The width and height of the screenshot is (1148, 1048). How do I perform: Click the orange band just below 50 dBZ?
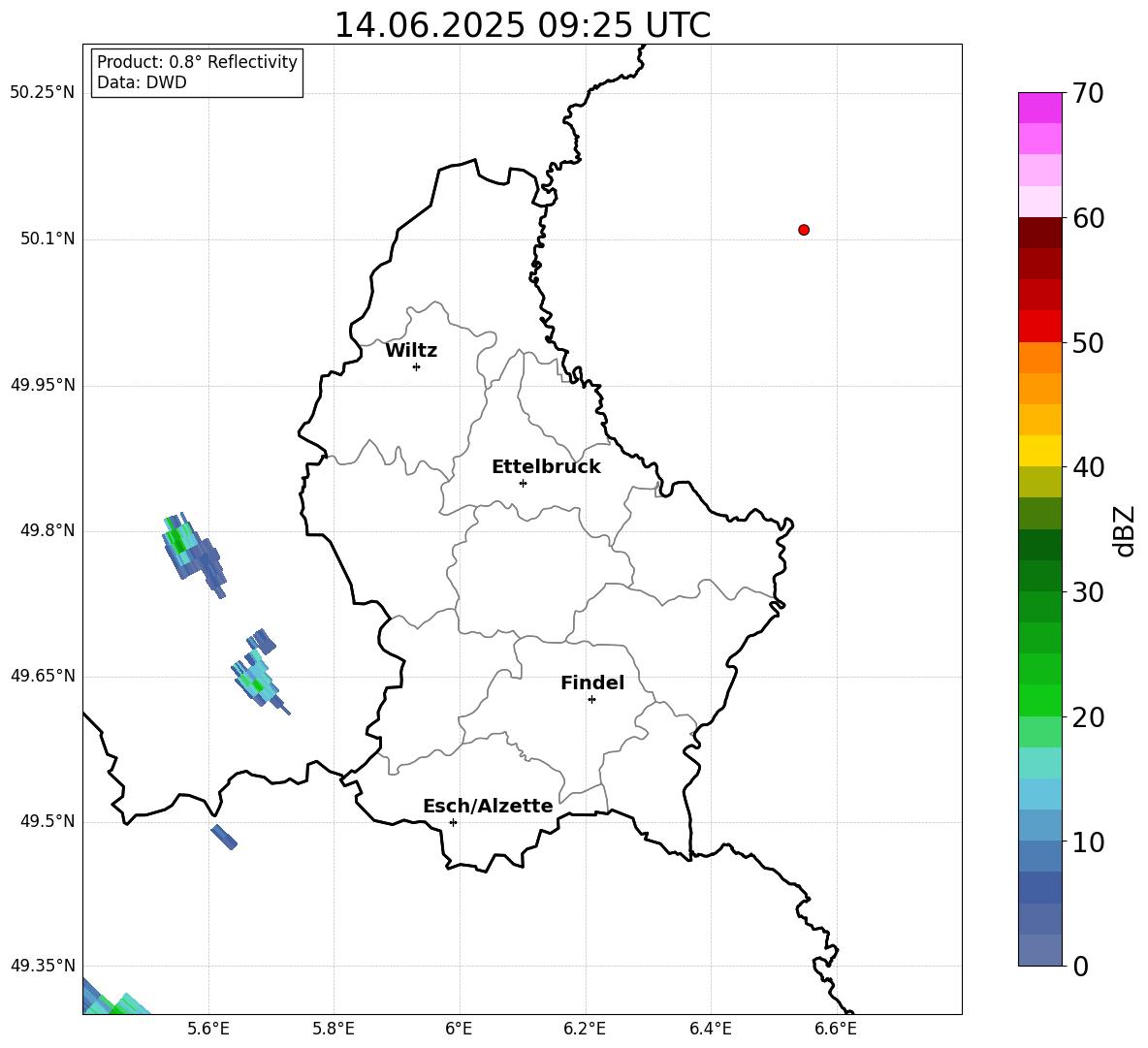(1039, 358)
